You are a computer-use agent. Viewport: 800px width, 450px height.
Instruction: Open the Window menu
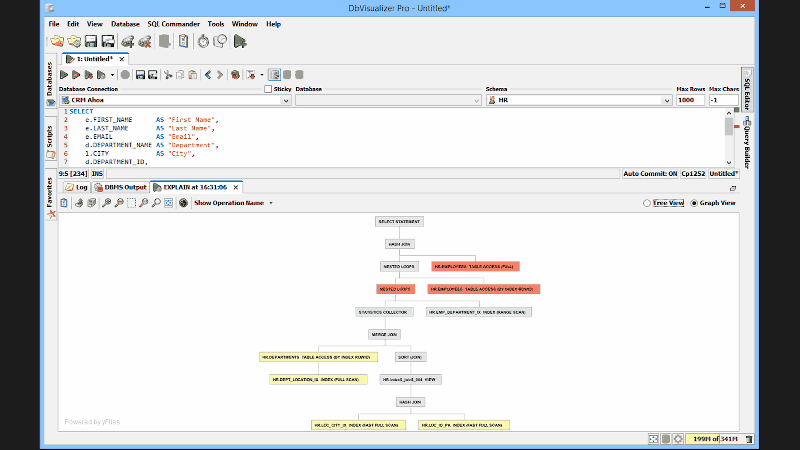244,24
